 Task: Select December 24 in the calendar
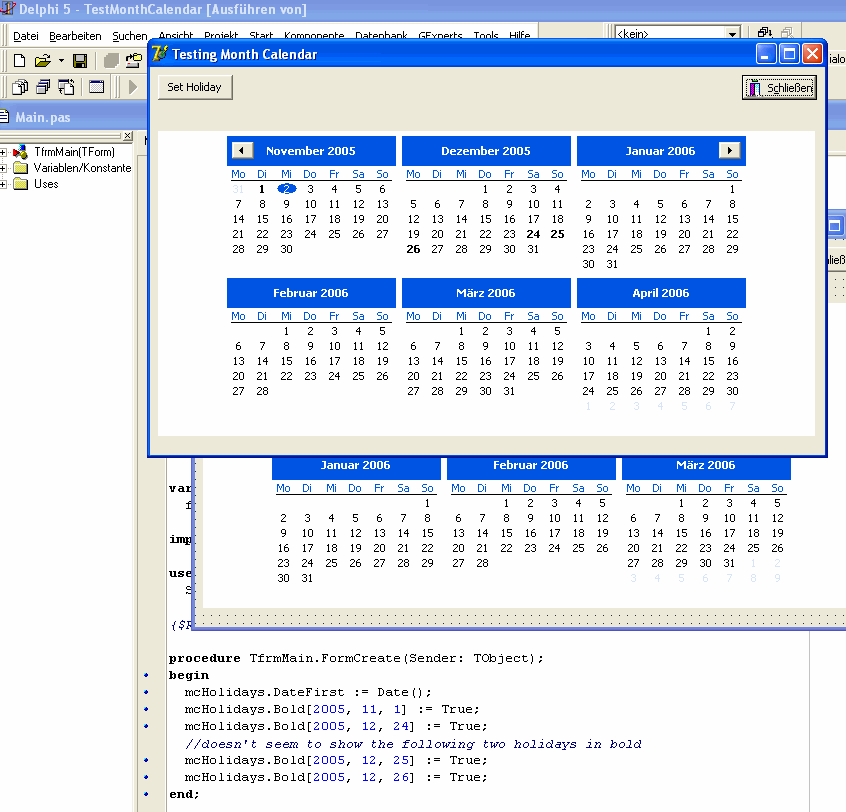coord(533,234)
